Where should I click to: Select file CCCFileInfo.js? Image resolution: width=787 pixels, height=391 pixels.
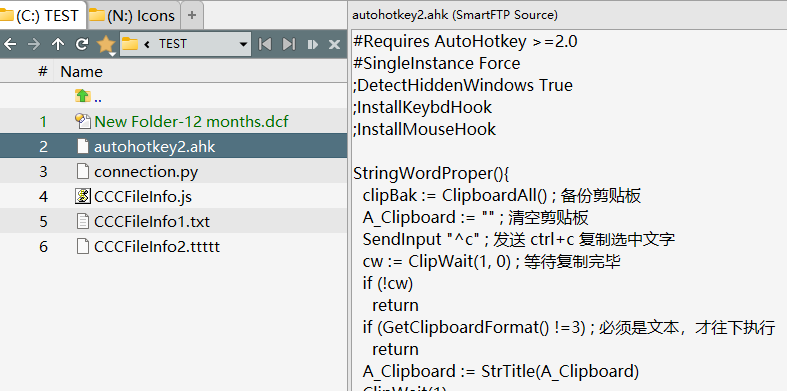[143, 197]
